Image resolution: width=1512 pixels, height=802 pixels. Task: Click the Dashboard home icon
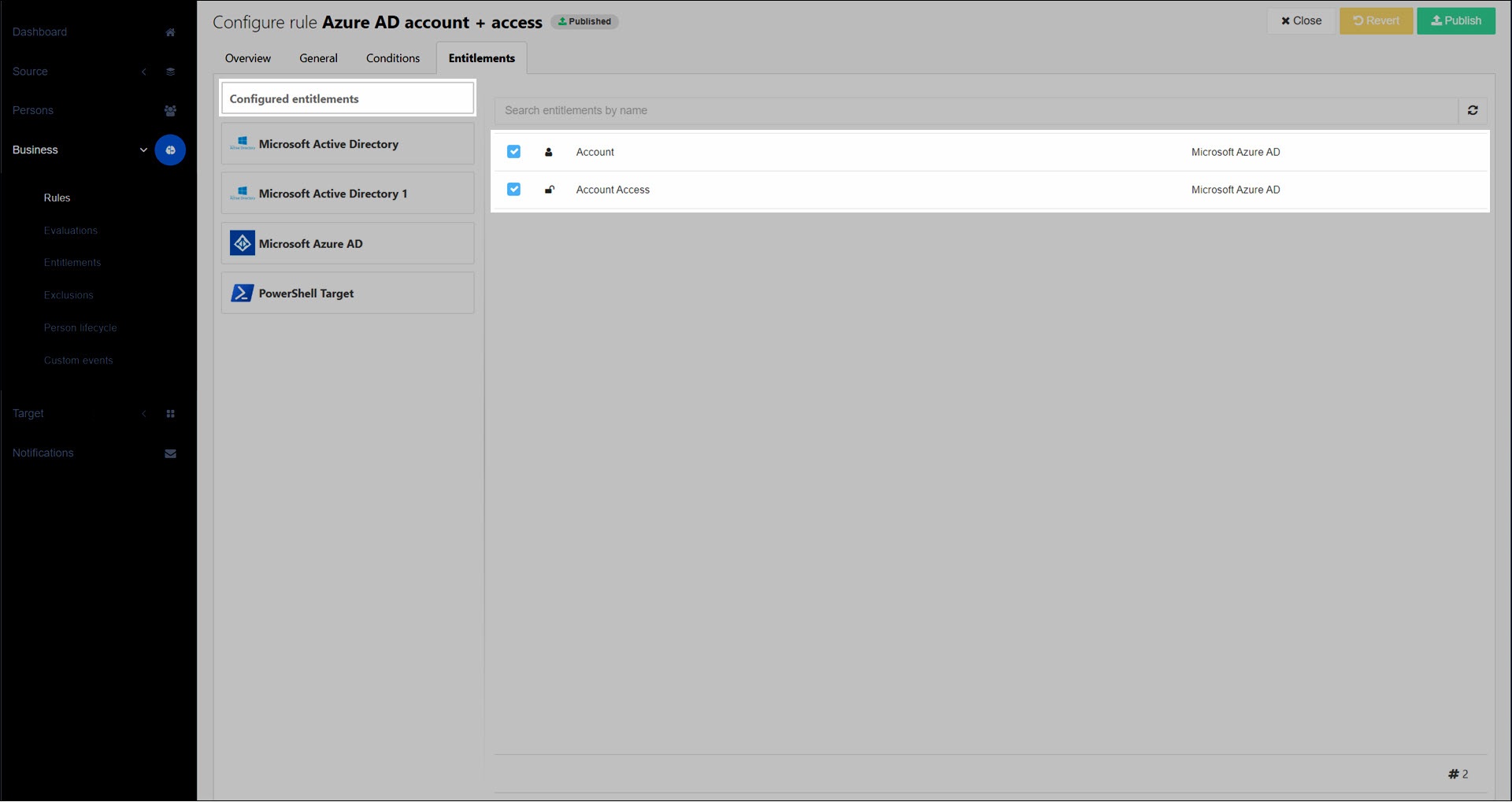[170, 32]
